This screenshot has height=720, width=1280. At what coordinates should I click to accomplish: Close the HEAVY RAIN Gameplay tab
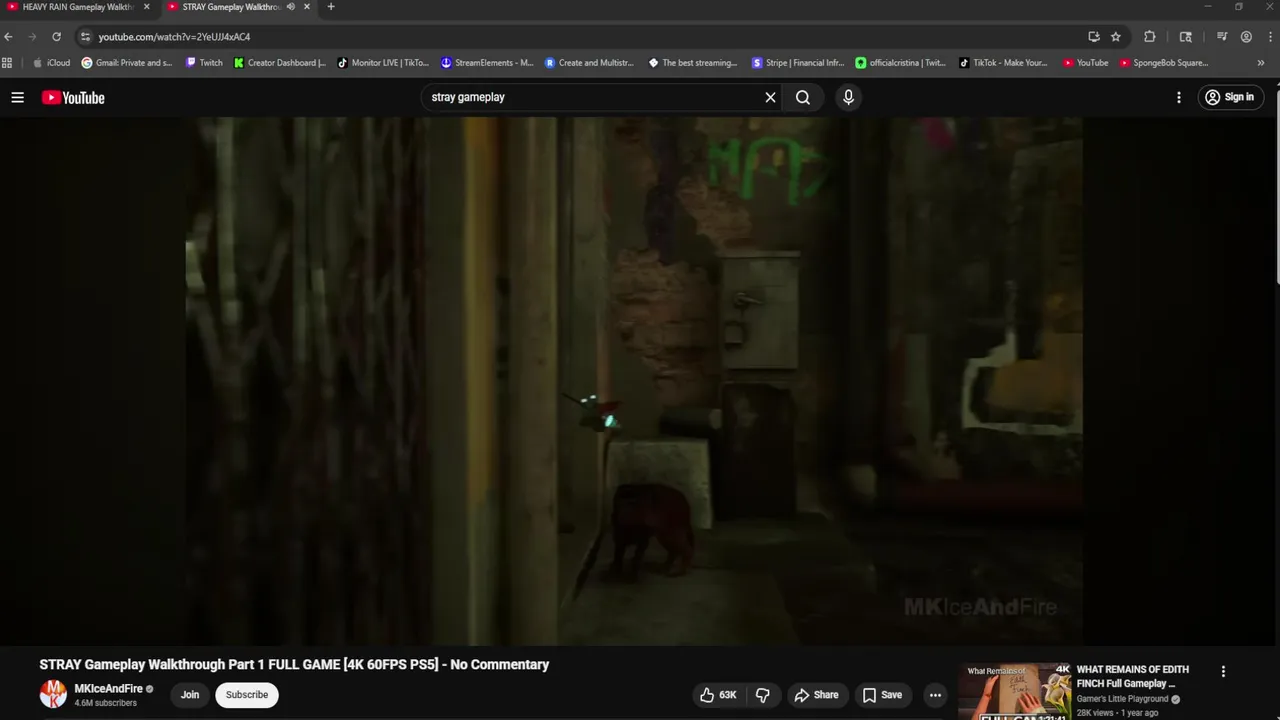(x=146, y=7)
